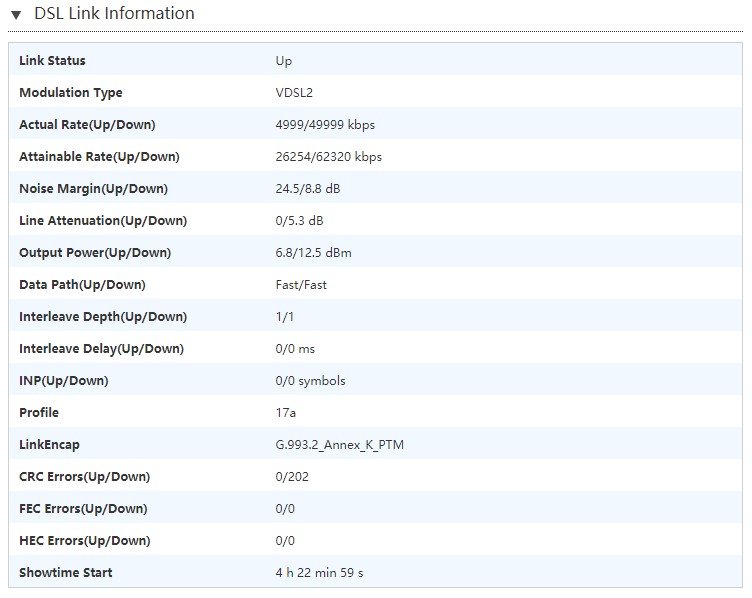Select the Line Attenuation(Up/Down) label
The image size is (752, 598).
(103, 221)
